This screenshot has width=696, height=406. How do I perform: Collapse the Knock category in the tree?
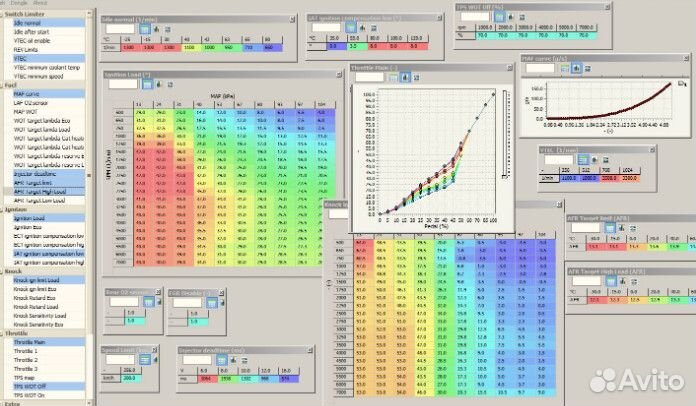[3, 270]
